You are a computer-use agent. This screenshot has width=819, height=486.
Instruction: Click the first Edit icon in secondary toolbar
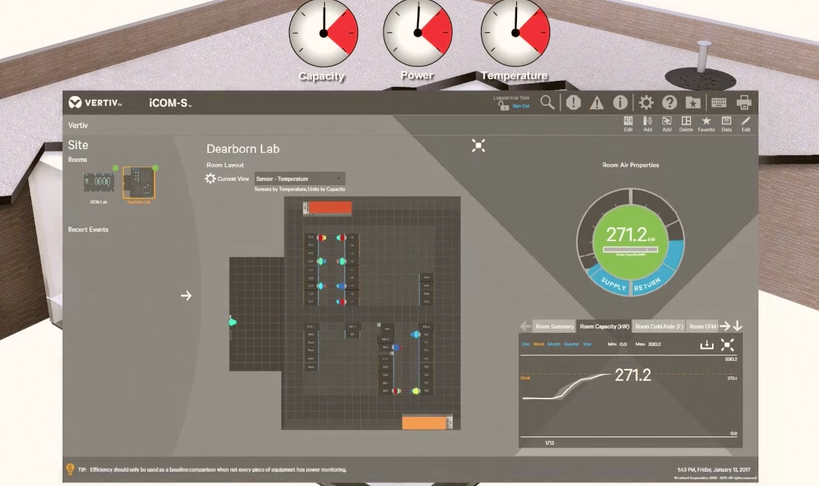pos(628,124)
